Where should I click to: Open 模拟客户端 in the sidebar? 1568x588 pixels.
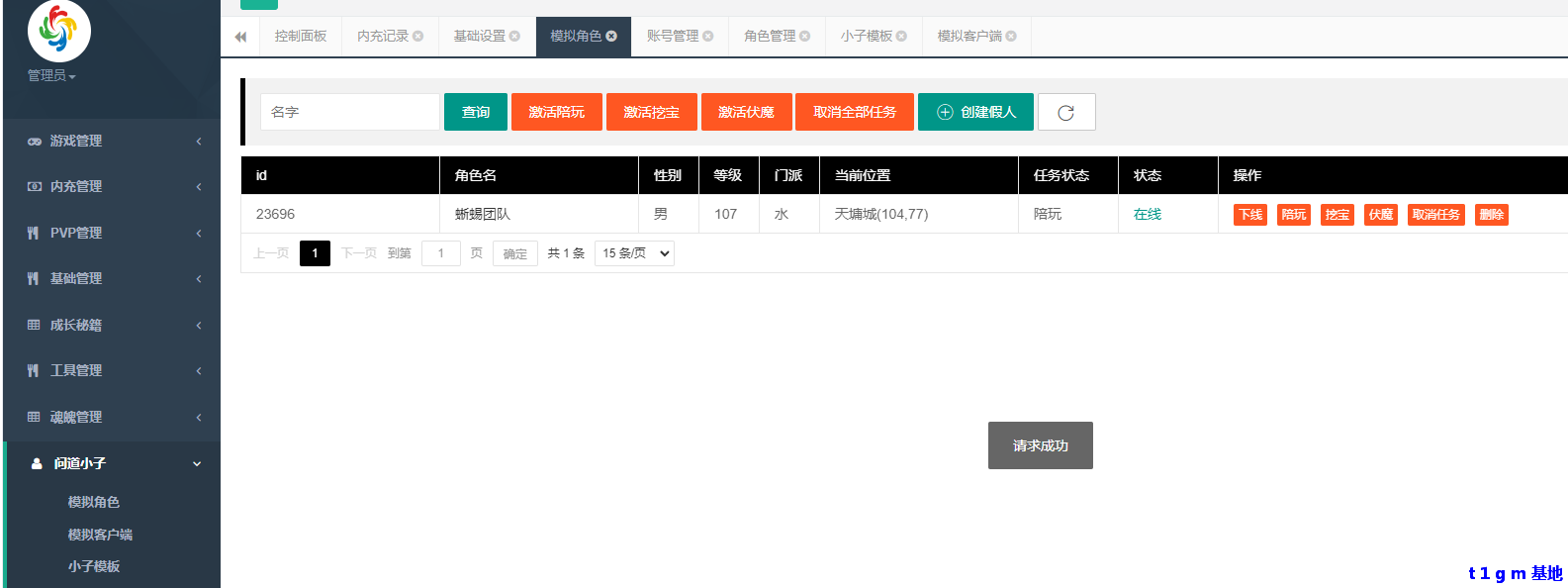point(100,535)
